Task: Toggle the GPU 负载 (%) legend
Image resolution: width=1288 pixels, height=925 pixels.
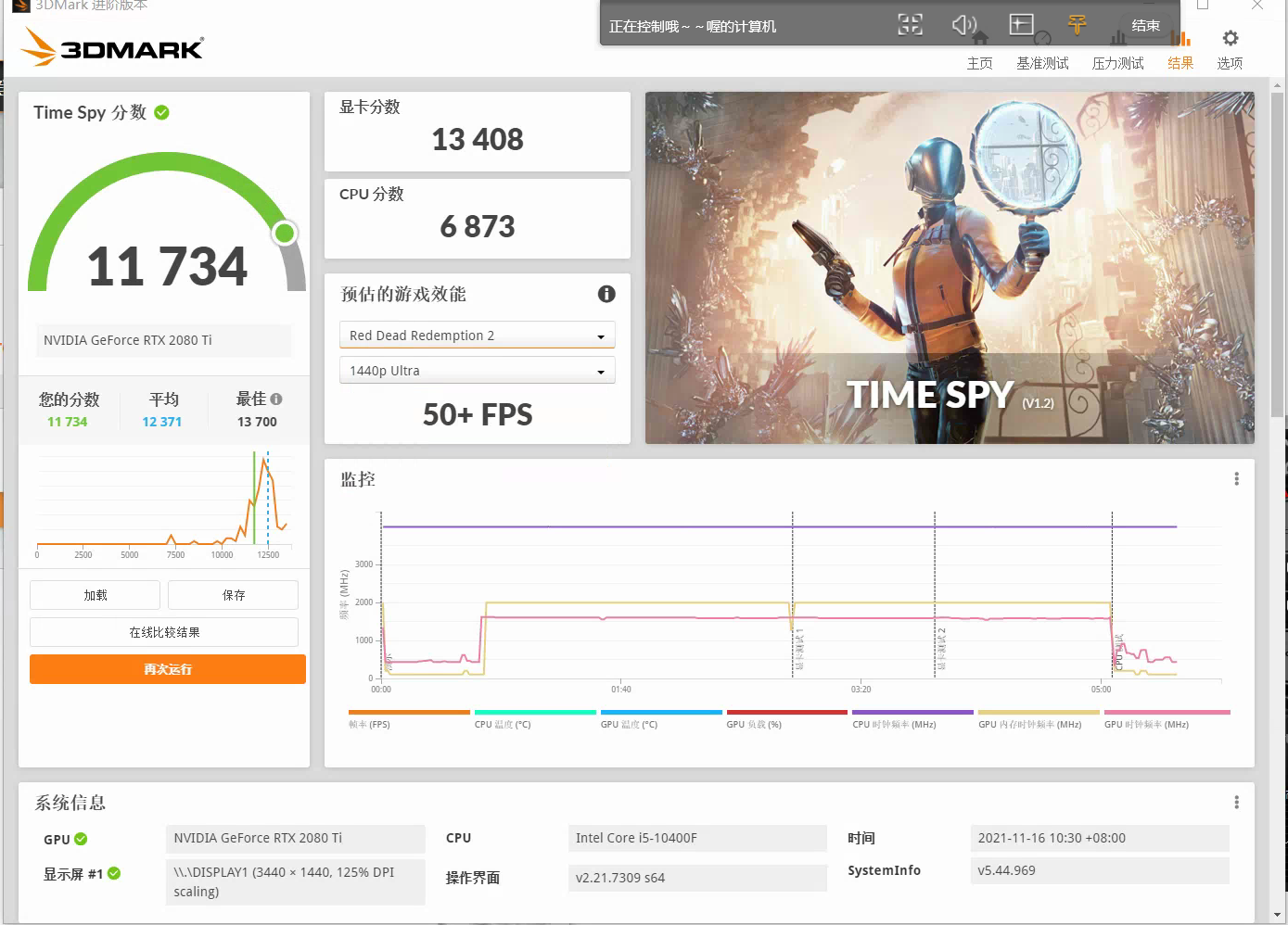Action: [787, 720]
